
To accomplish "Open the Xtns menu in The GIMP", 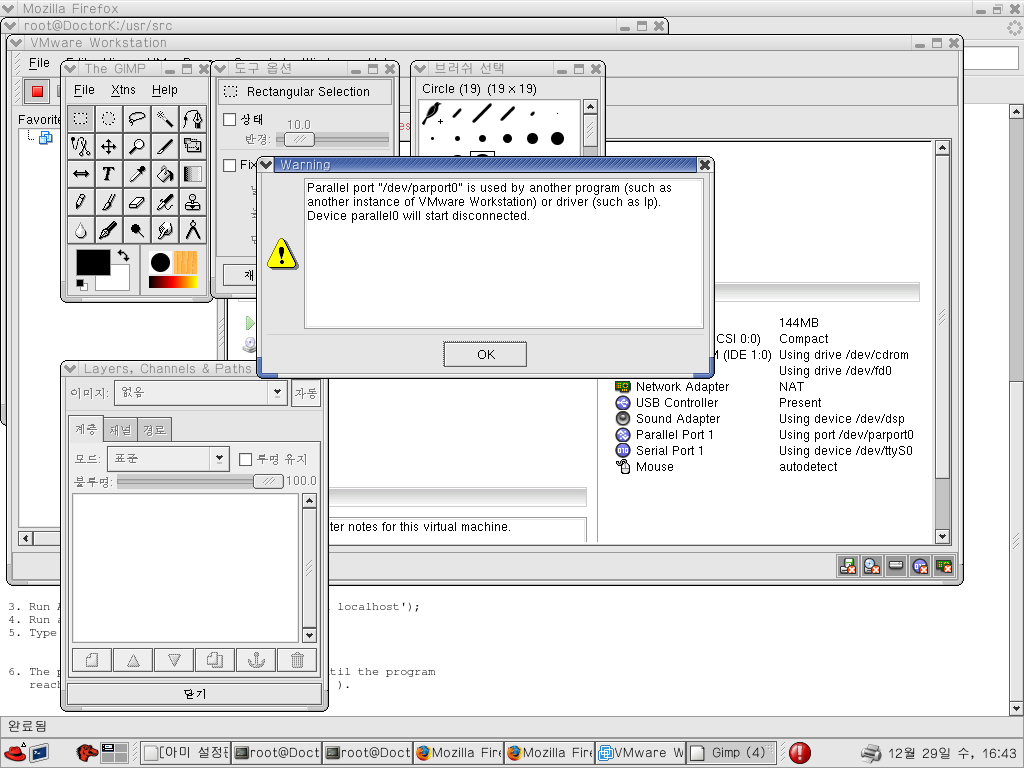I will coord(123,90).
